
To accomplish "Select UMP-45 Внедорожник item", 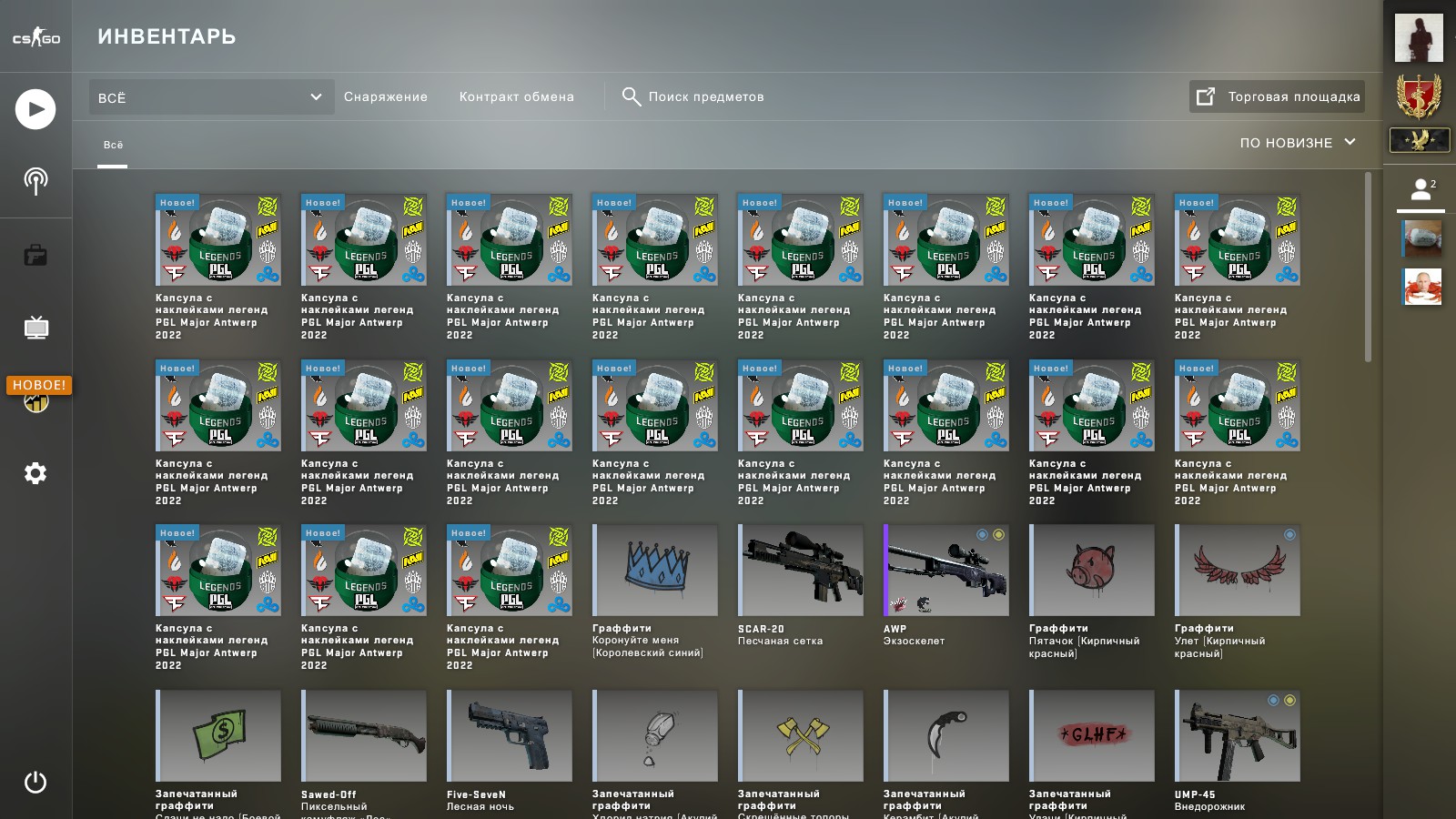I will (x=1238, y=735).
